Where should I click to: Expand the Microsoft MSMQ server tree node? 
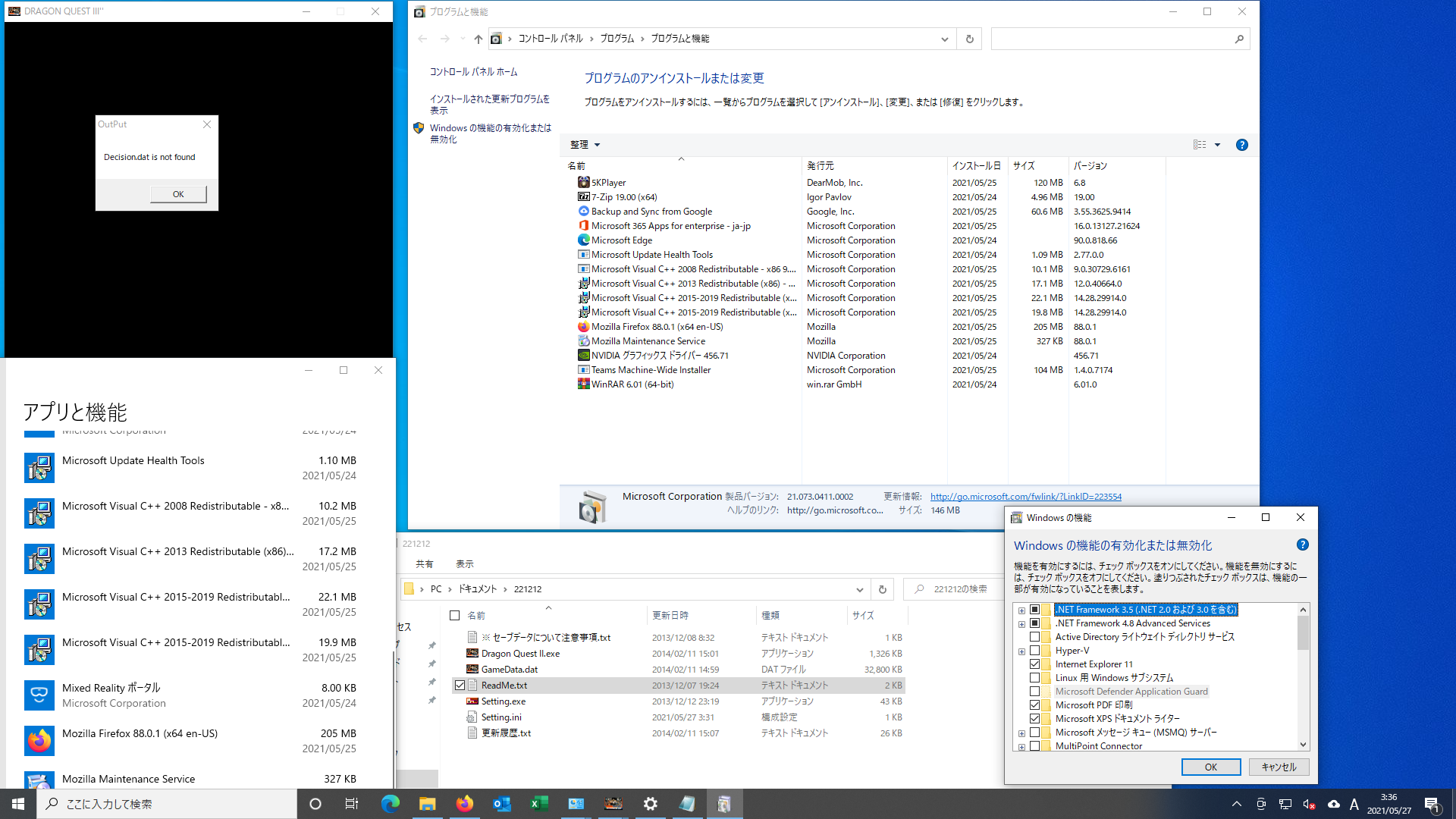coord(1021,733)
